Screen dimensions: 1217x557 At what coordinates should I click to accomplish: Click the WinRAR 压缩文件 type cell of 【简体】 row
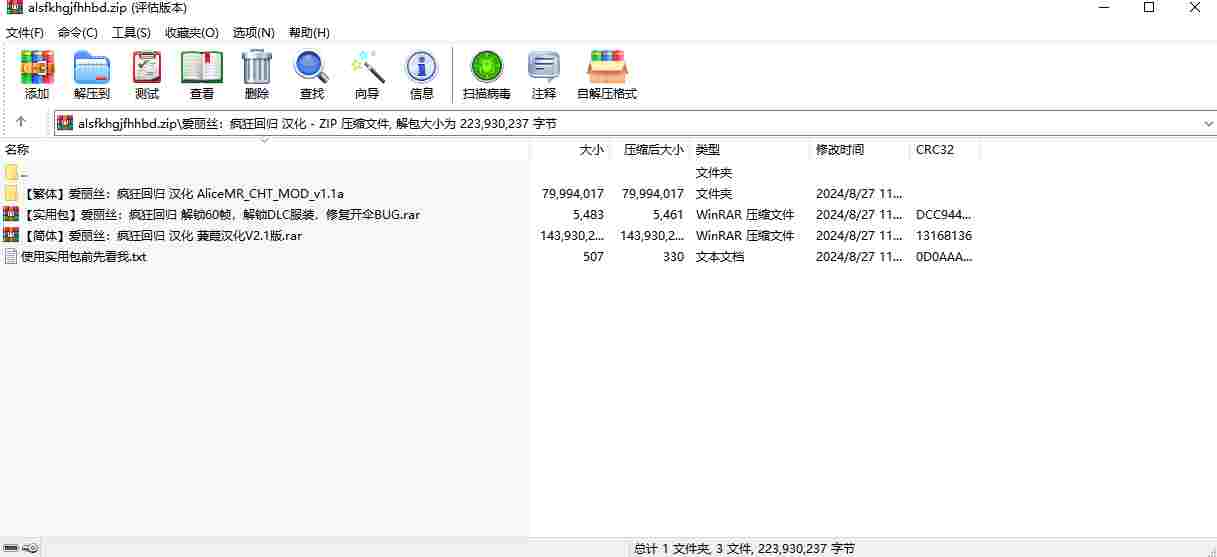pos(745,235)
